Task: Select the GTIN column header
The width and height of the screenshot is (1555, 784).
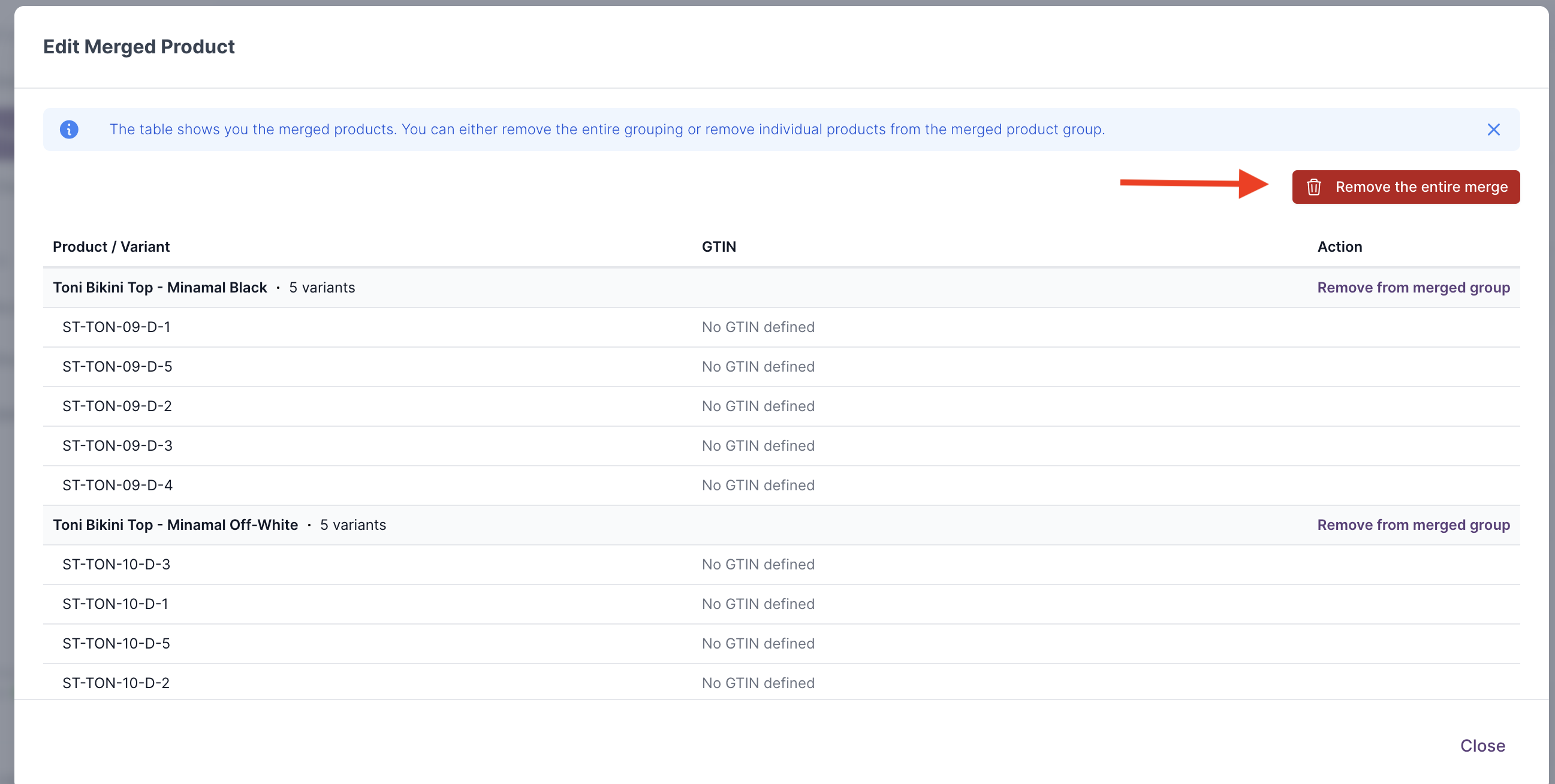Action: pyautogui.click(x=718, y=246)
